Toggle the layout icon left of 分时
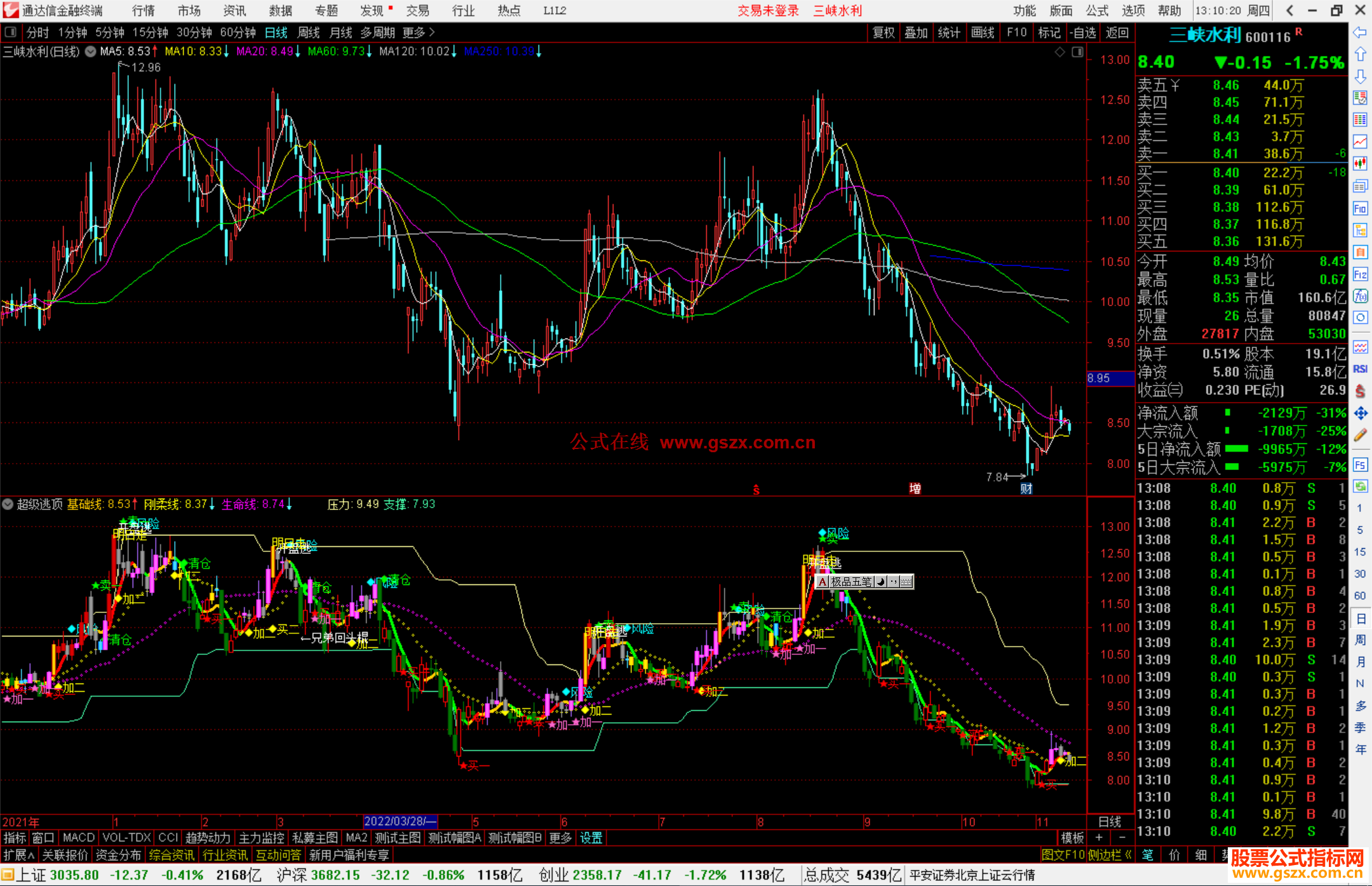 click(x=11, y=32)
